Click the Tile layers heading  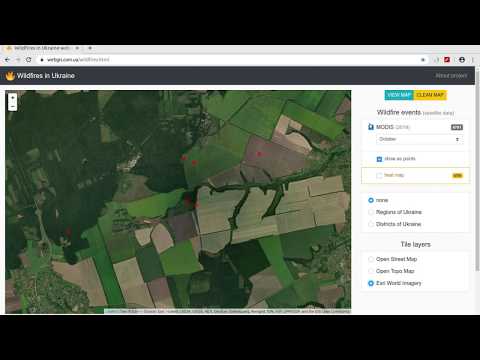(415, 244)
